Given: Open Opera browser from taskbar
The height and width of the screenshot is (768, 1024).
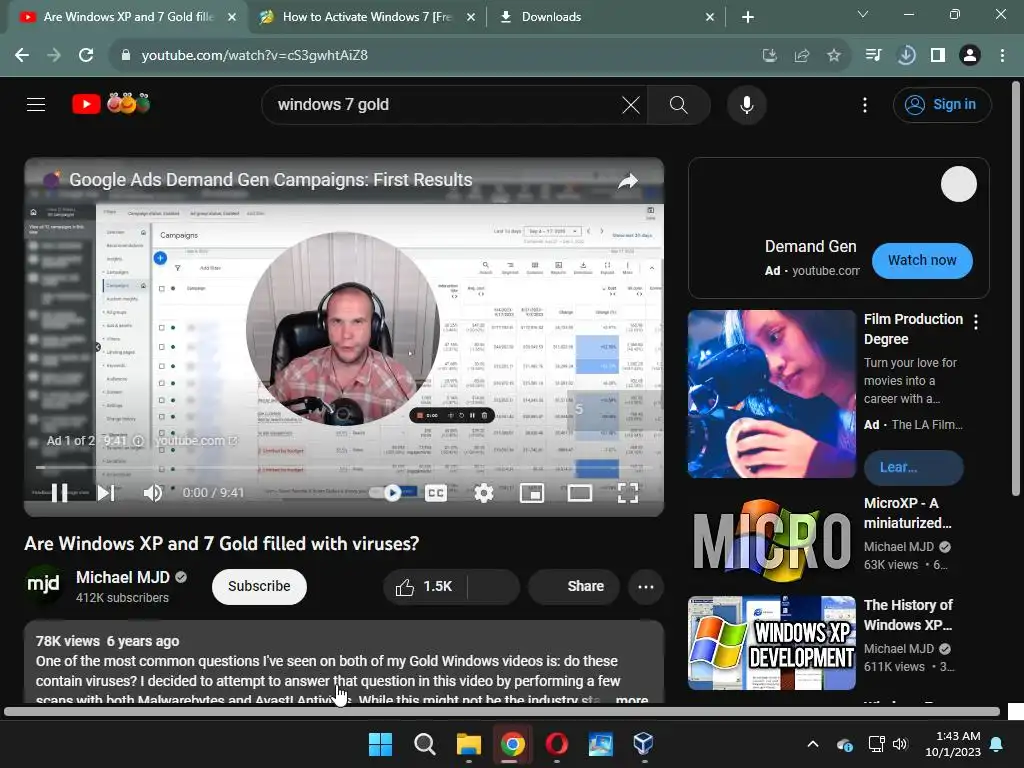Looking at the screenshot, I should pos(556,744).
